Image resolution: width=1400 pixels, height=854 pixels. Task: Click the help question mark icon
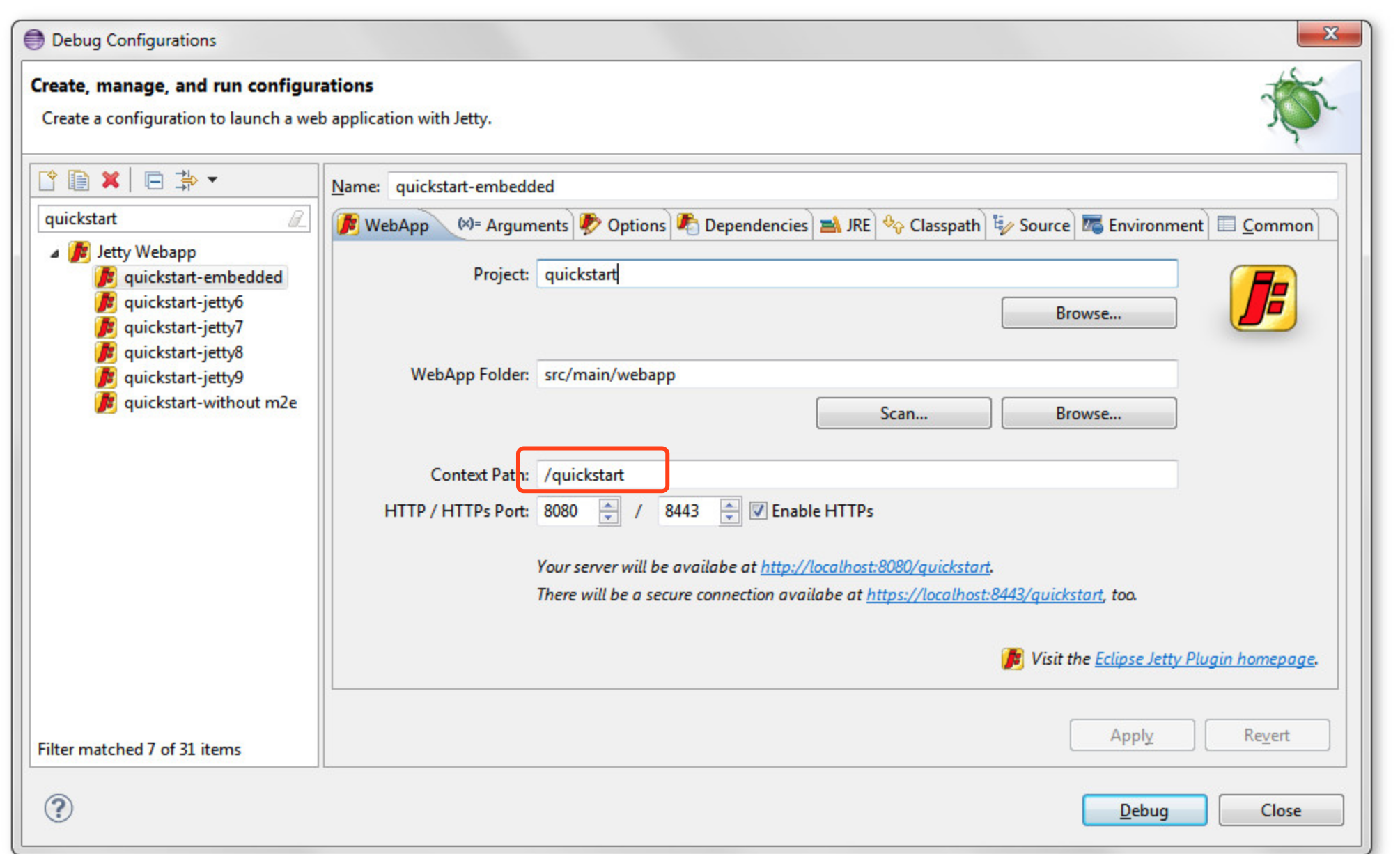click(59, 808)
